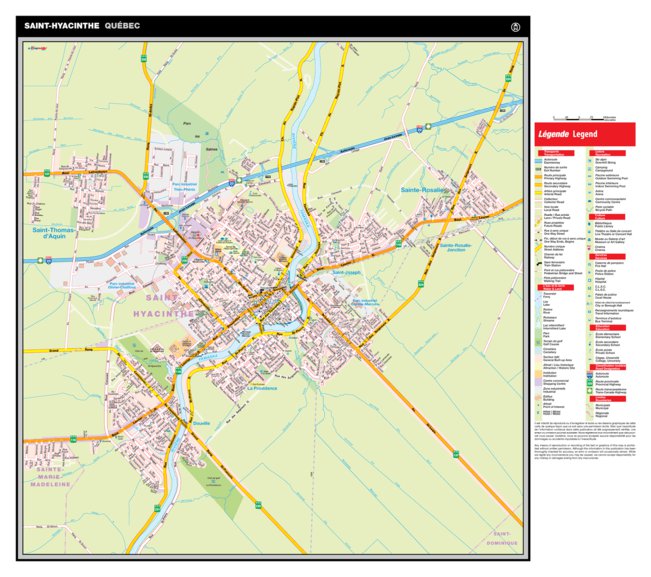Click the 'Police Station' legend text
This screenshot has height=577, width=651.
pyautogui.click(x=604, y=274)
